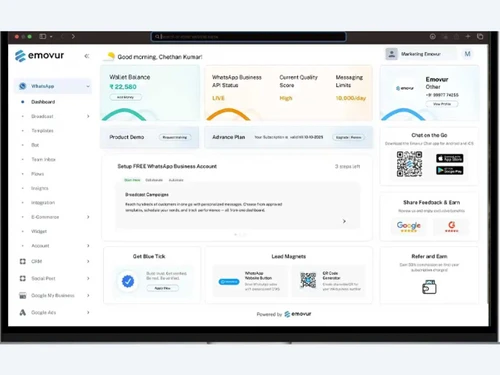This screenshot has width=500, height=375.
Task: Click the Marketing Emovur profile avatar icon
Action: pos(392,54)
